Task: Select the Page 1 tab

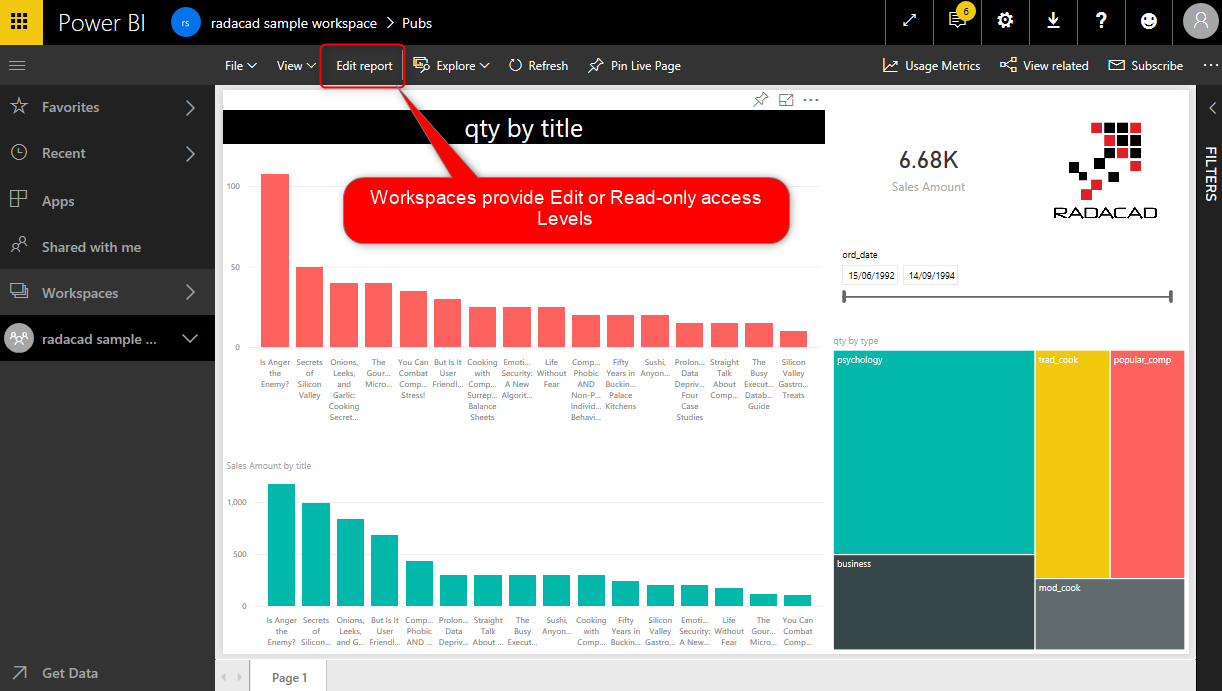Action: 288,676
